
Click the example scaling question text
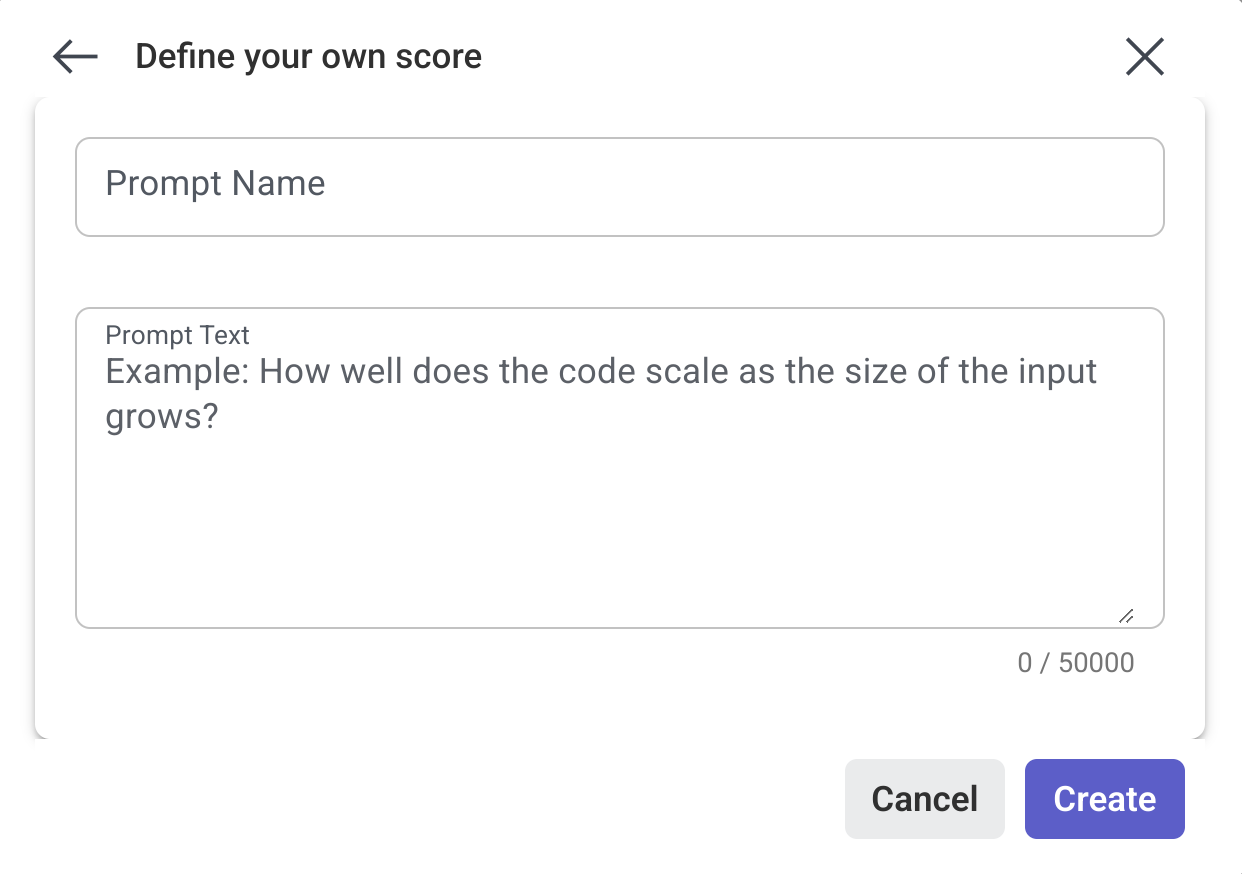[x=600, y=392]
